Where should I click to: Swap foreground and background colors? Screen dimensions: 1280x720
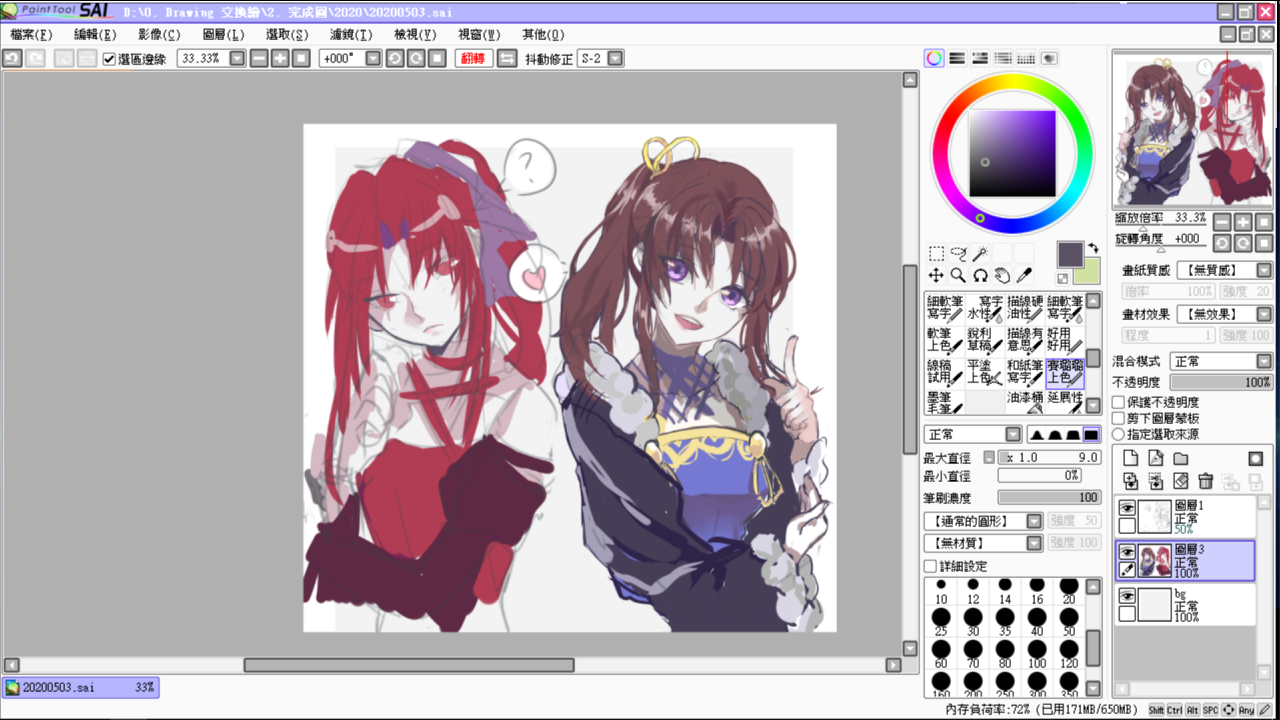(x=1093, y=247)
